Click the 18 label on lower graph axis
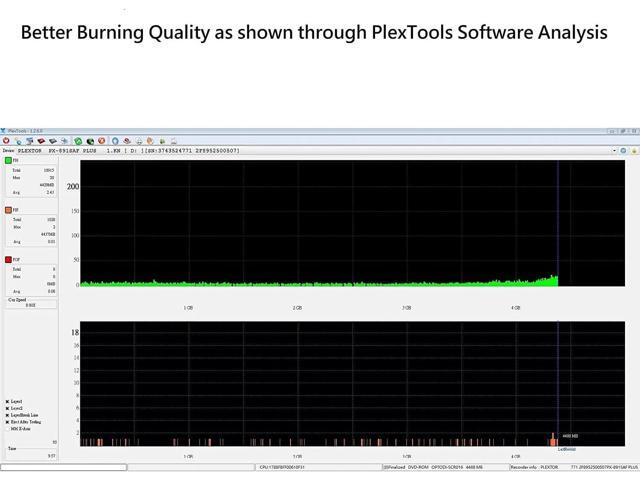The height and width of the screenshot is (480, 640). tap(75, 333)
